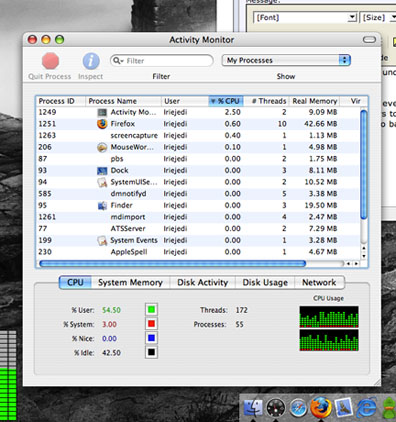Open the Mail stamp icon in Dock
Image resolution: width=396 pixels, height=422 pixels.
point(343,407)
